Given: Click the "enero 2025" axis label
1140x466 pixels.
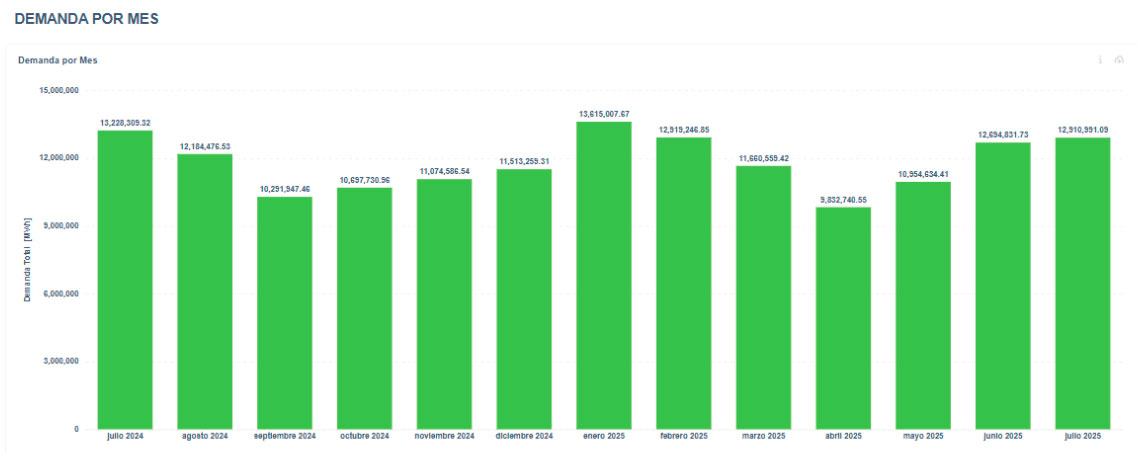Looking at the screenshot, I should pos(604,437).
